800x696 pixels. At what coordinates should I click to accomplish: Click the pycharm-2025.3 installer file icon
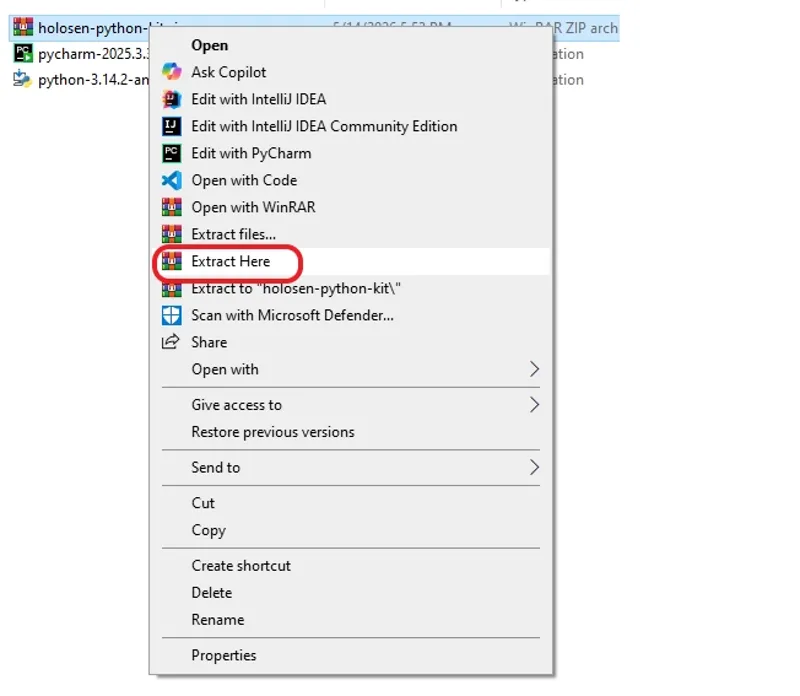(x=23, y=53)
